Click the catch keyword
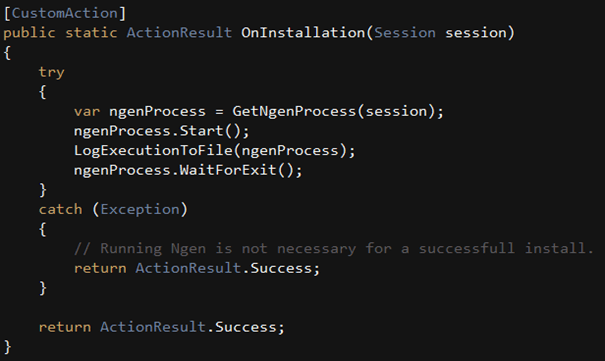This screenshot has height=361, width=605. click(61, 209)
